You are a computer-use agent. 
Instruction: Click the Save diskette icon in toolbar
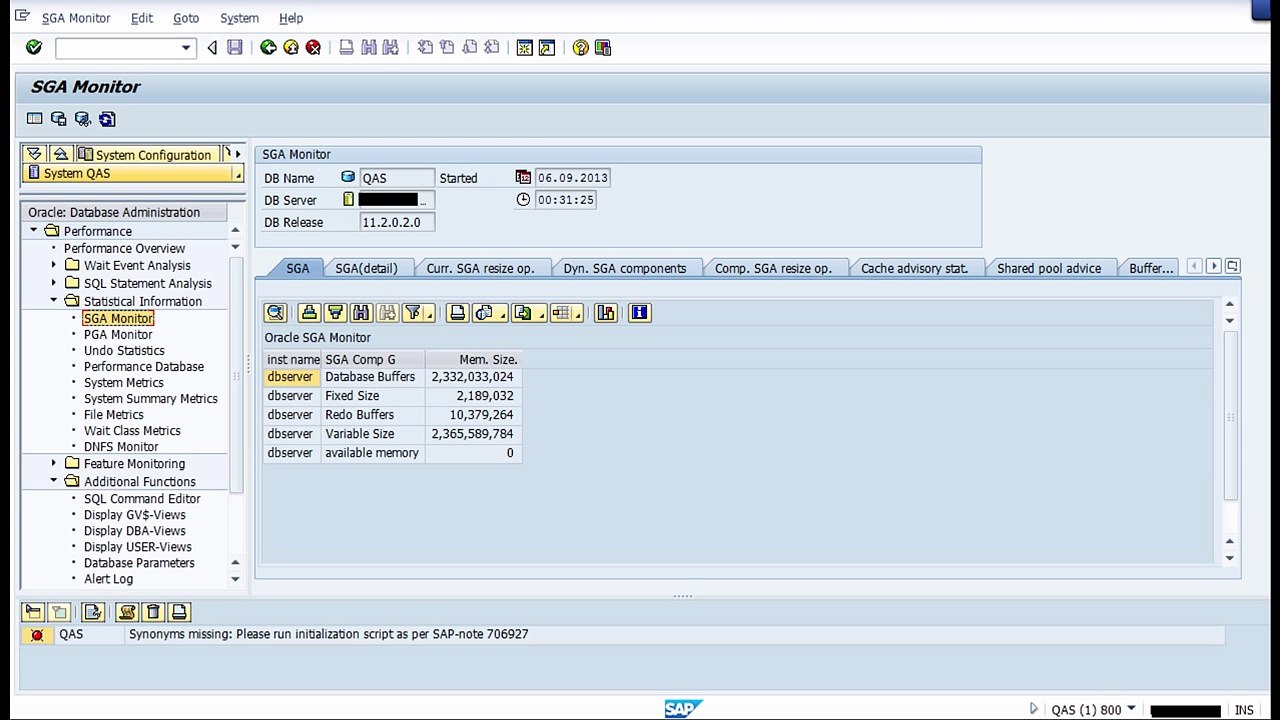(235, 47)
